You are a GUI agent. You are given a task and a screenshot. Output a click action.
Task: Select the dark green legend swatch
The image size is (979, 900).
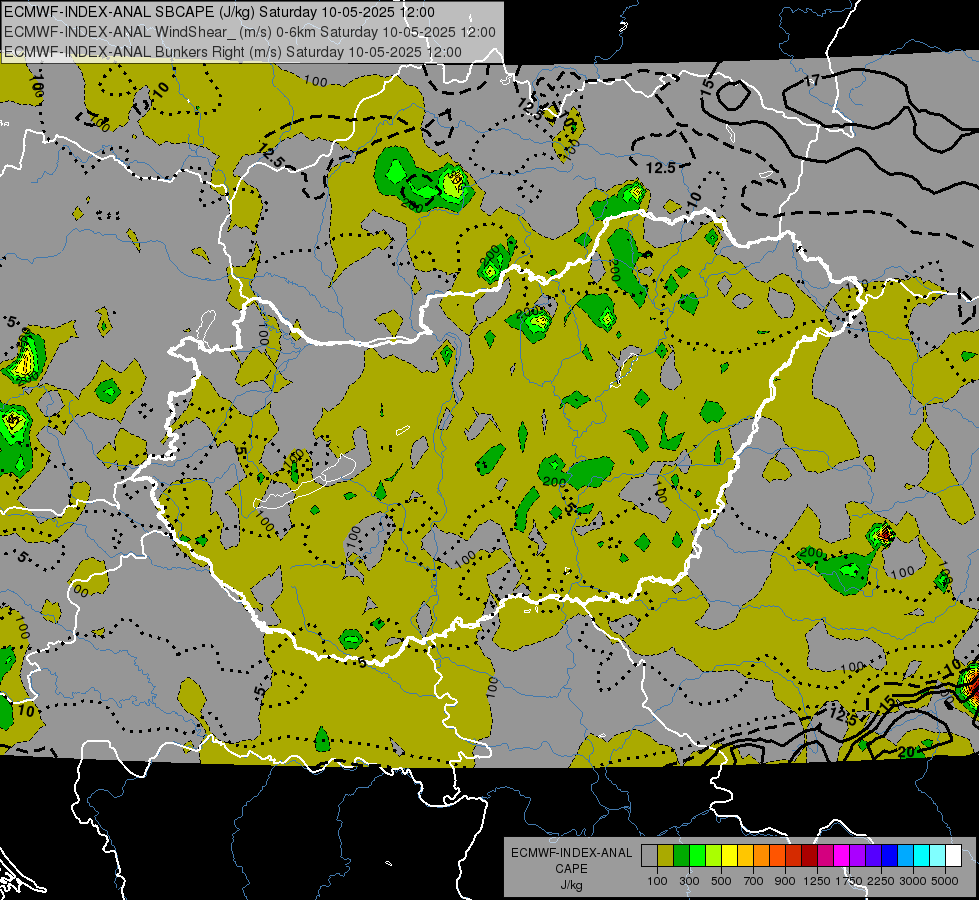coord(681,855)
